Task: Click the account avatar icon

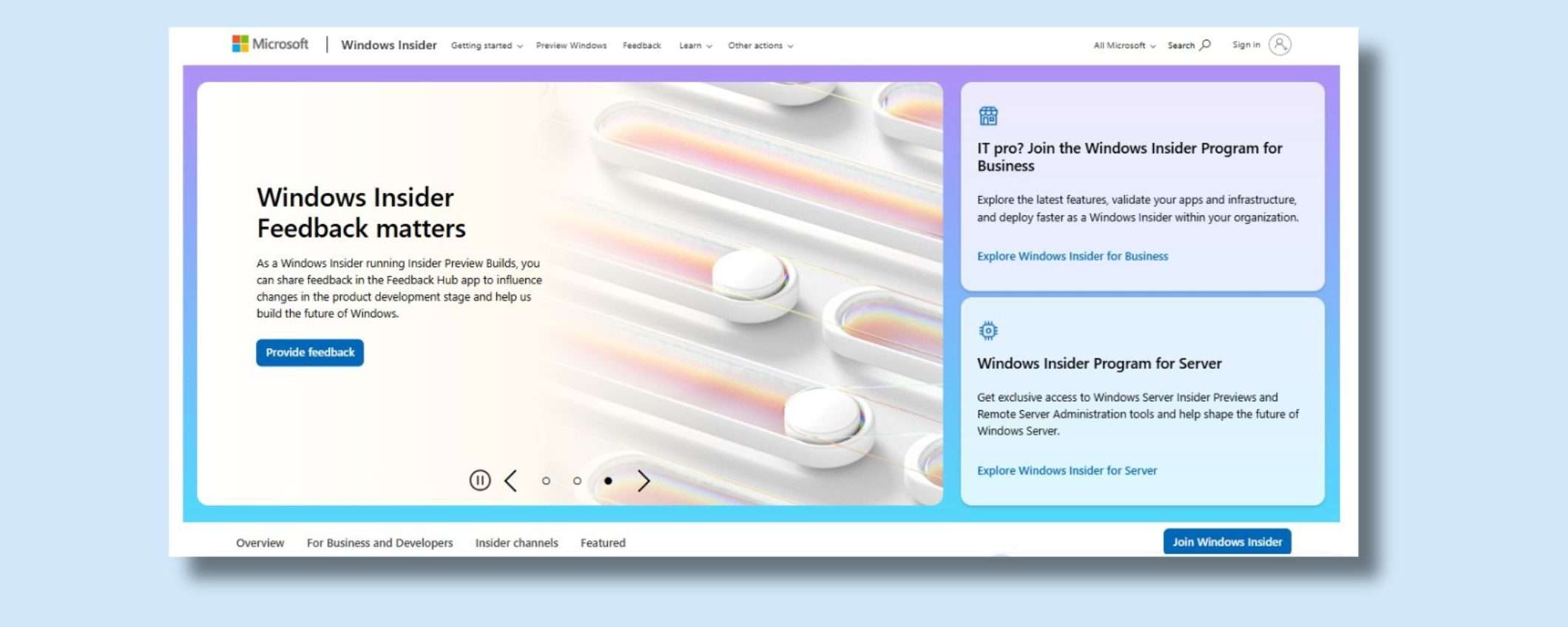Action: 1280,45
